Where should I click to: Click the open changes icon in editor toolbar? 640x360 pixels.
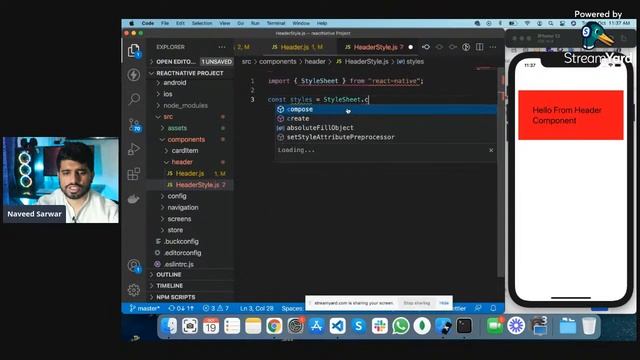point(426,47)
